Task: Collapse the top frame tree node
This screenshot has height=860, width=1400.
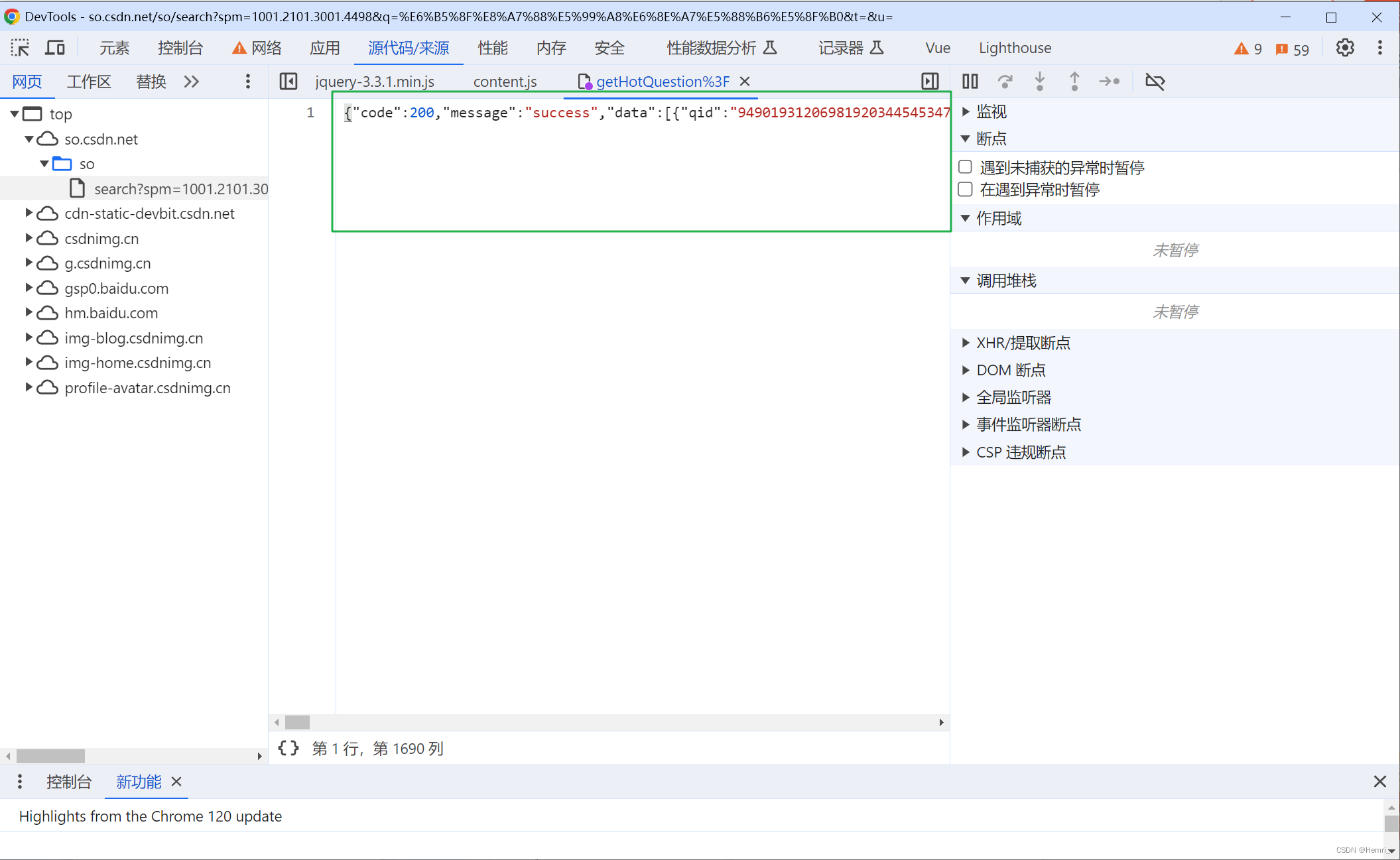Action: tap(14, 114)
